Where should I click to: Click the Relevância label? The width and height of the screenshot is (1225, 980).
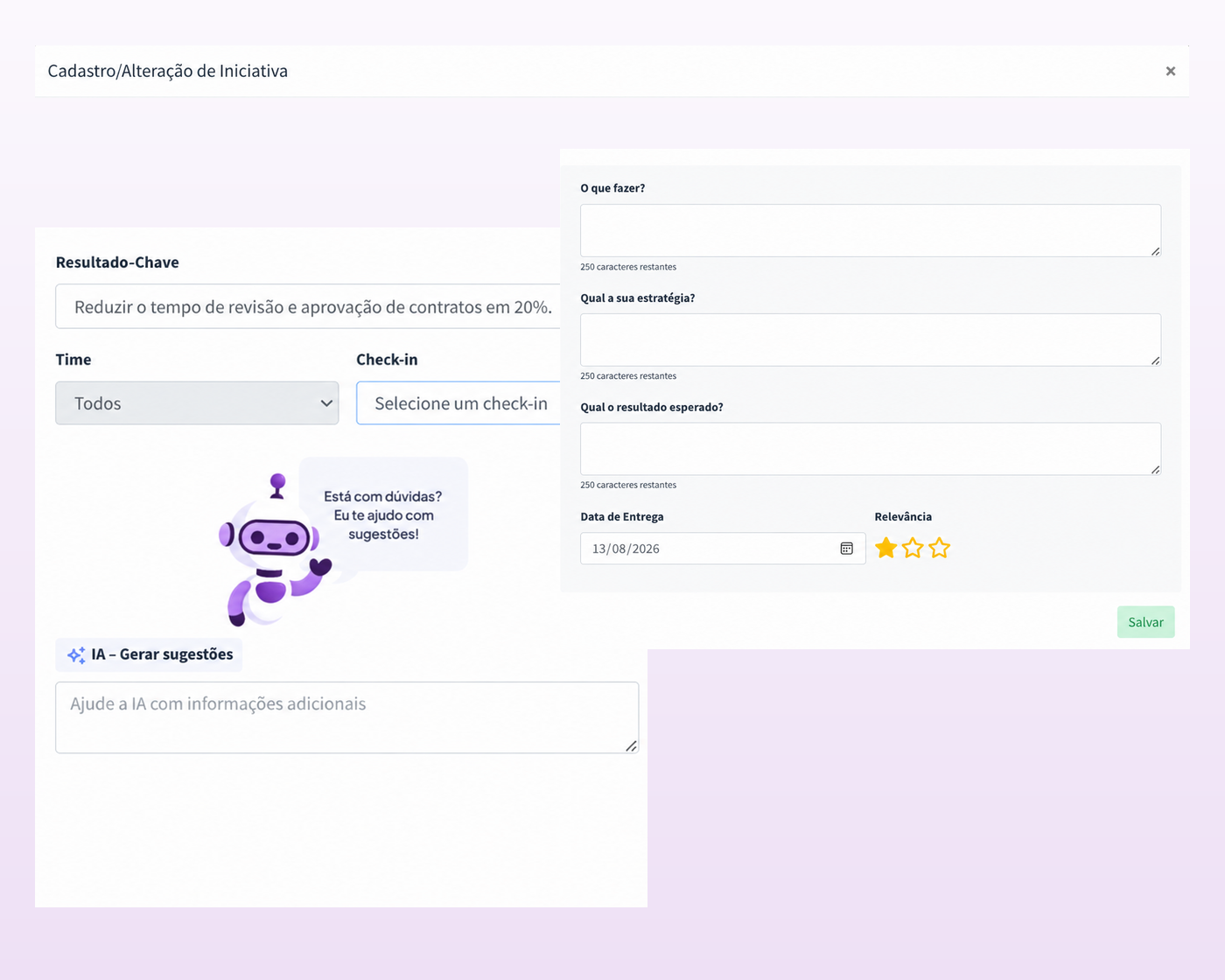point(903,517)
